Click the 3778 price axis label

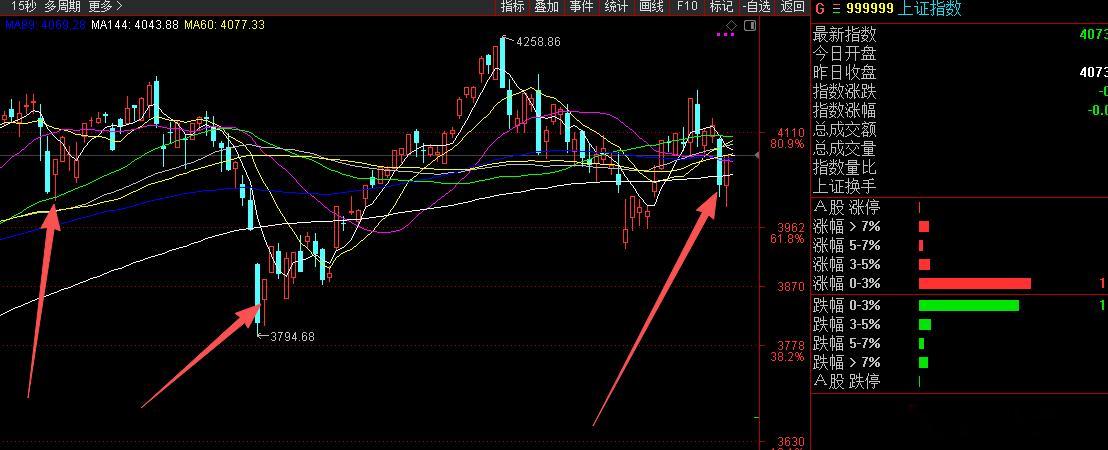pos(791,346)
